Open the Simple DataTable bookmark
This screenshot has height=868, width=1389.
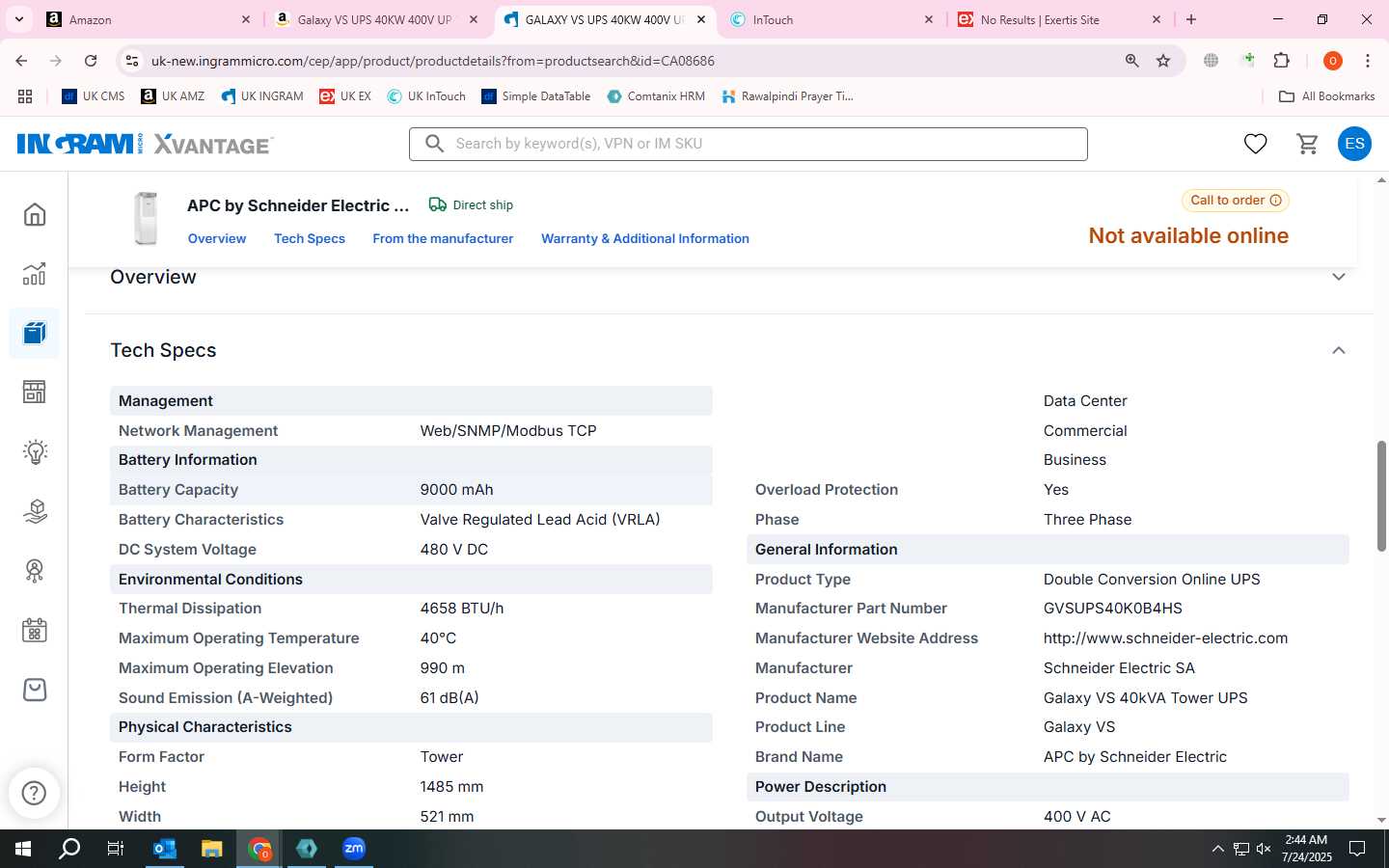pos(536,96)
